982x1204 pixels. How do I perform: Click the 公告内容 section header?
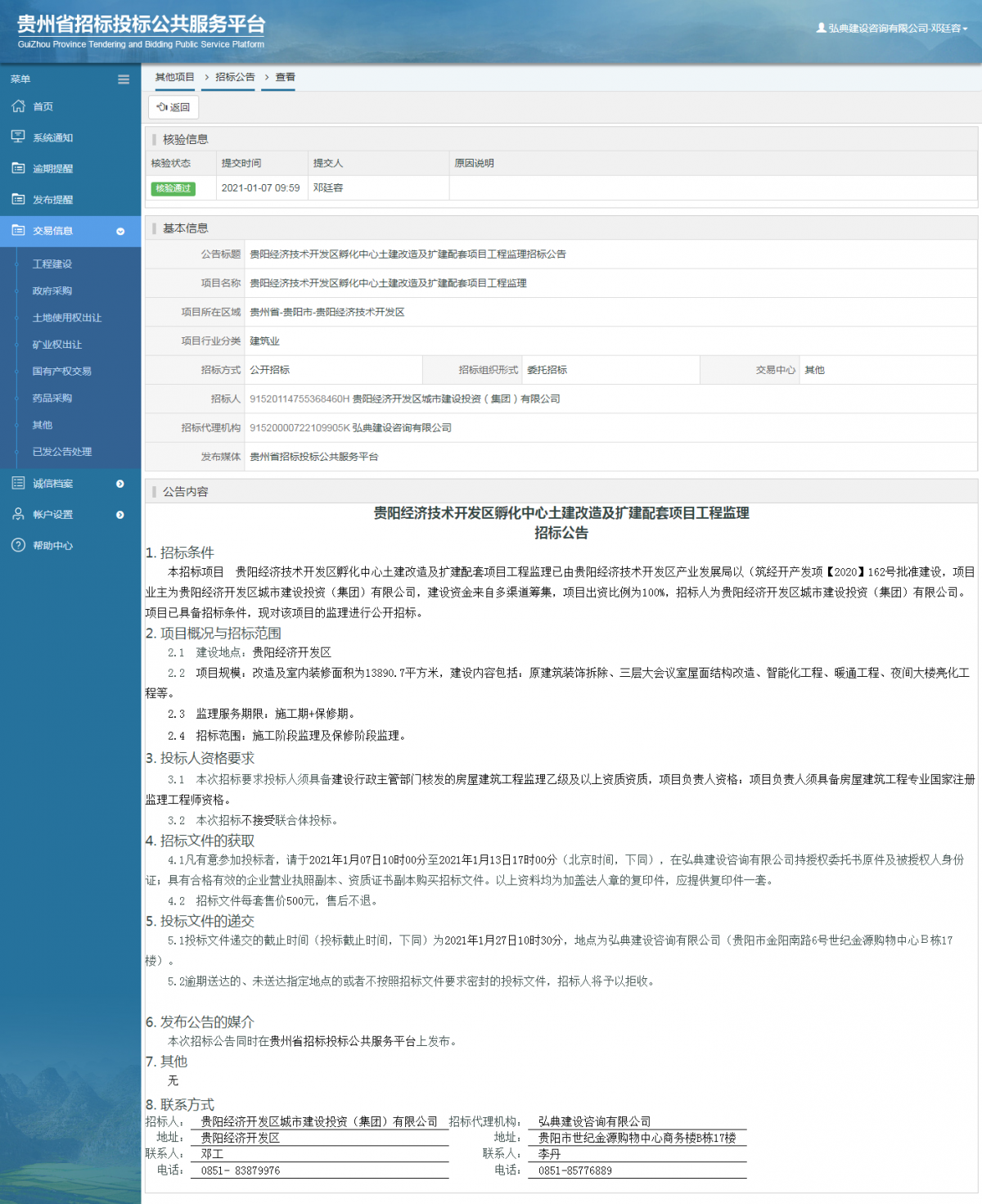[x=185, y=492]
